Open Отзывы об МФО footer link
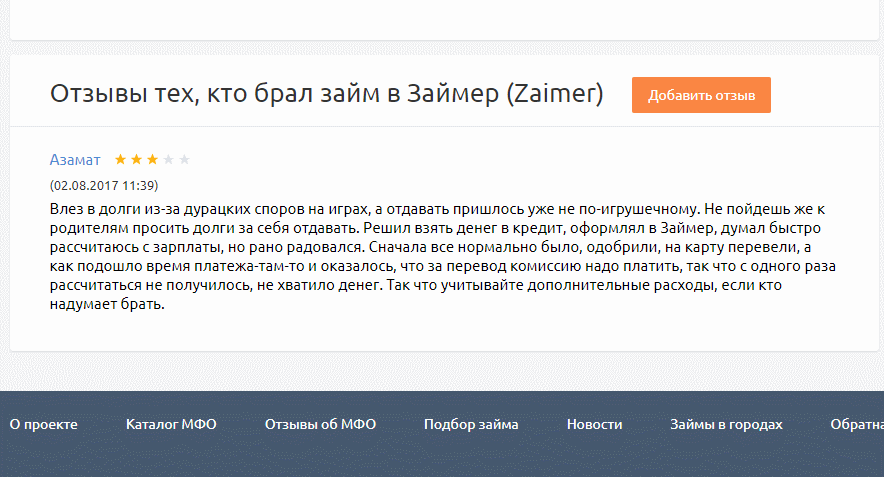Viewport: 884px width, 477px height. 320,424
